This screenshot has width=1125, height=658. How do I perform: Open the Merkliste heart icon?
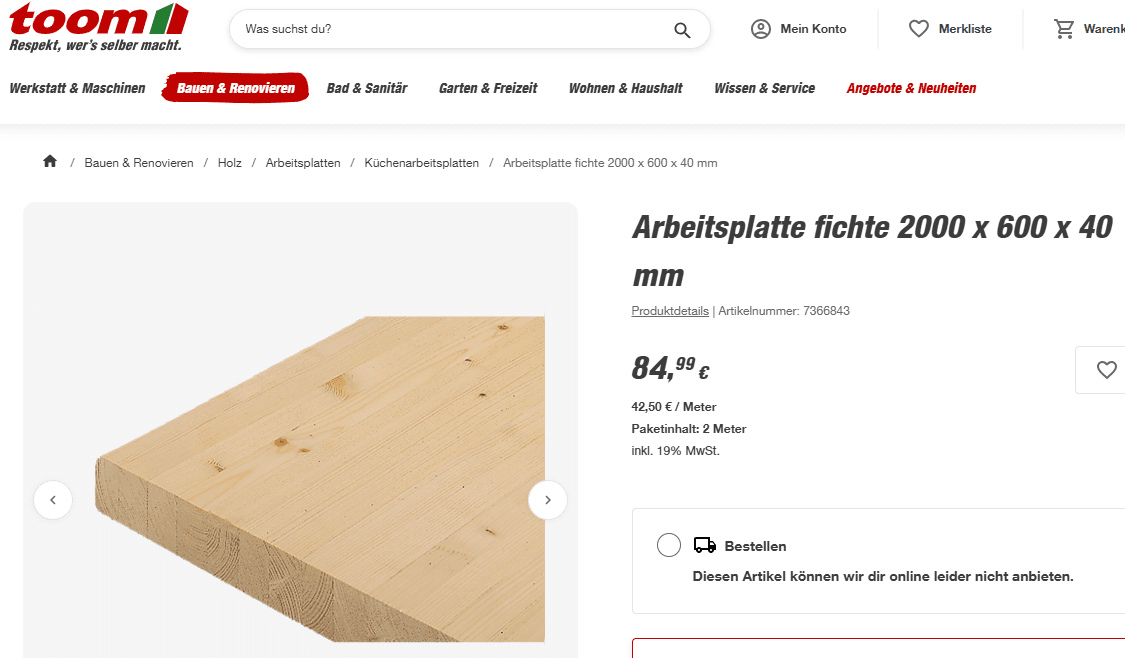pos(918,29)
